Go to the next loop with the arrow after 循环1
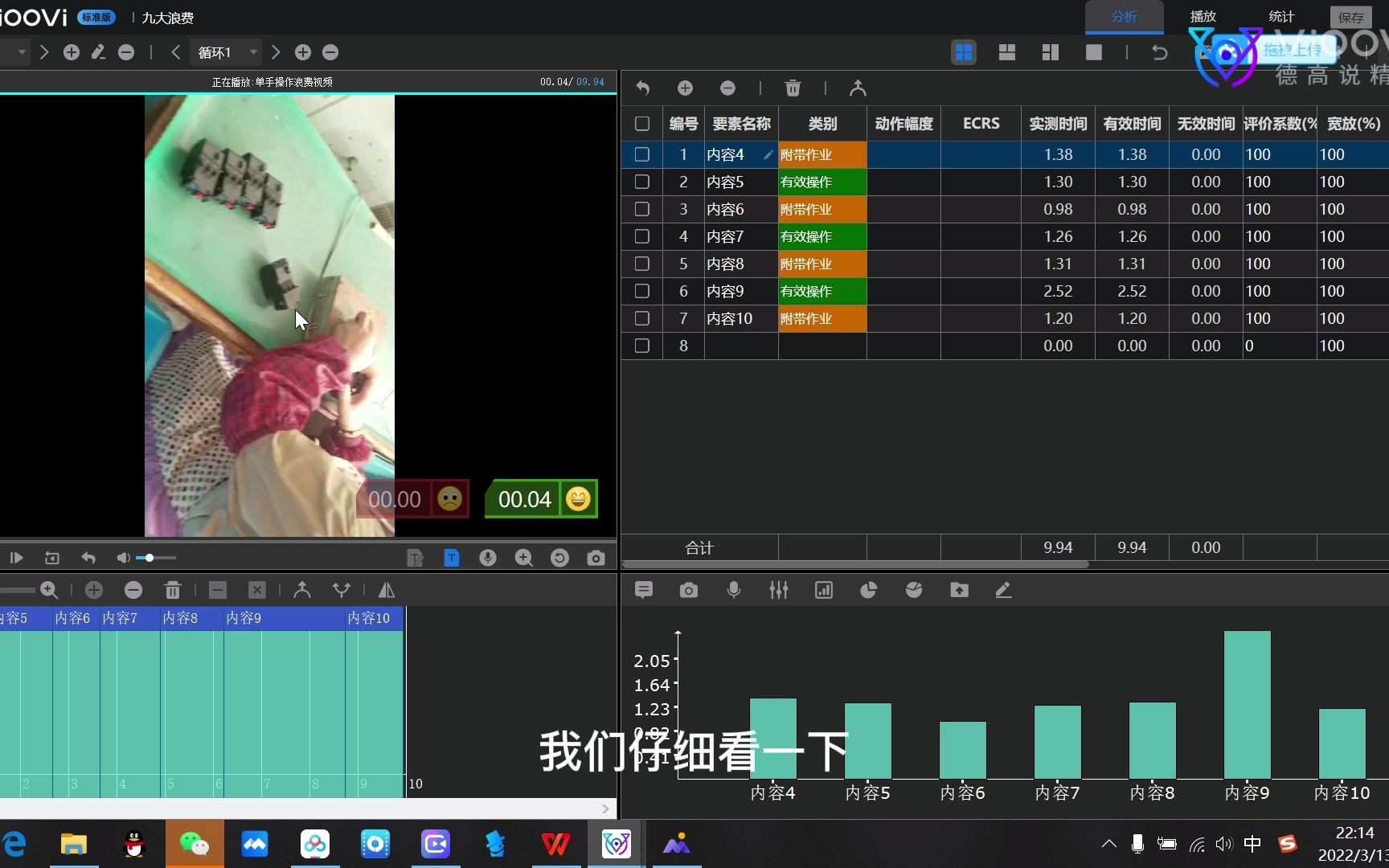This screenshot has height=868, width=1389. point(276,52)
